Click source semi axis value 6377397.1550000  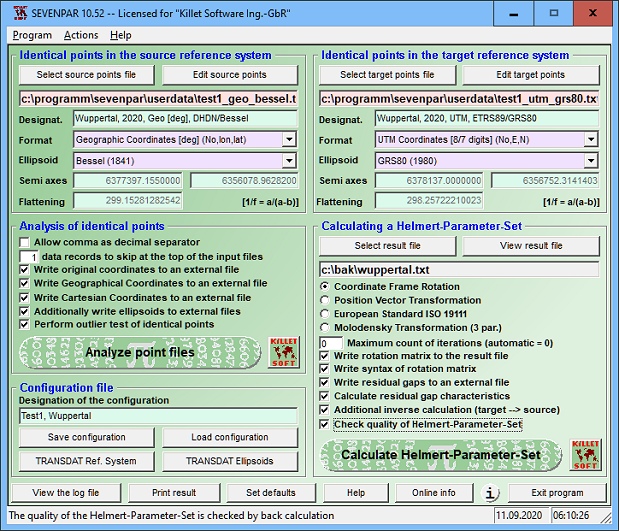coord(128,181)
